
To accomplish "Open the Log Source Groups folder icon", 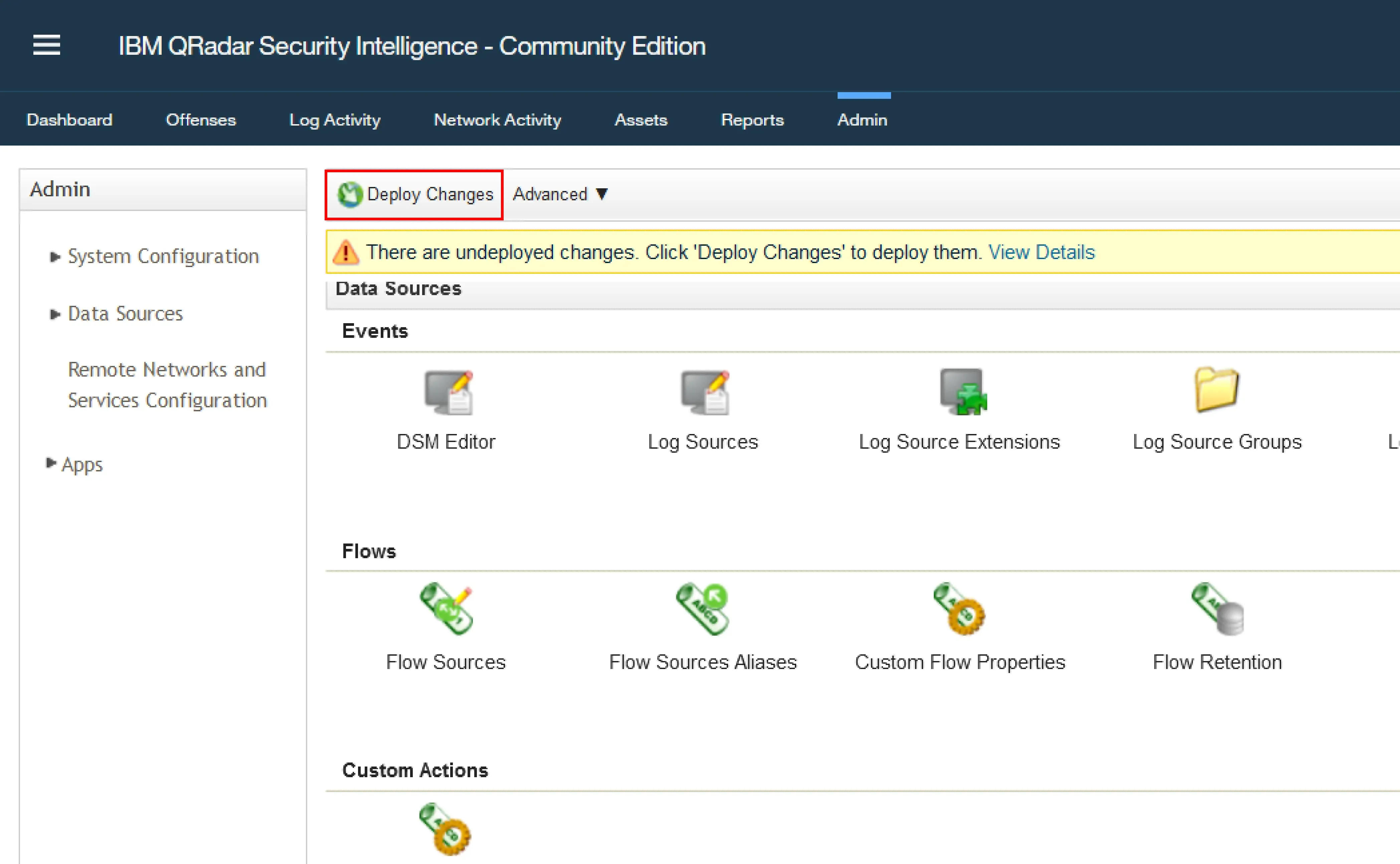I will tap(1217, 389).
